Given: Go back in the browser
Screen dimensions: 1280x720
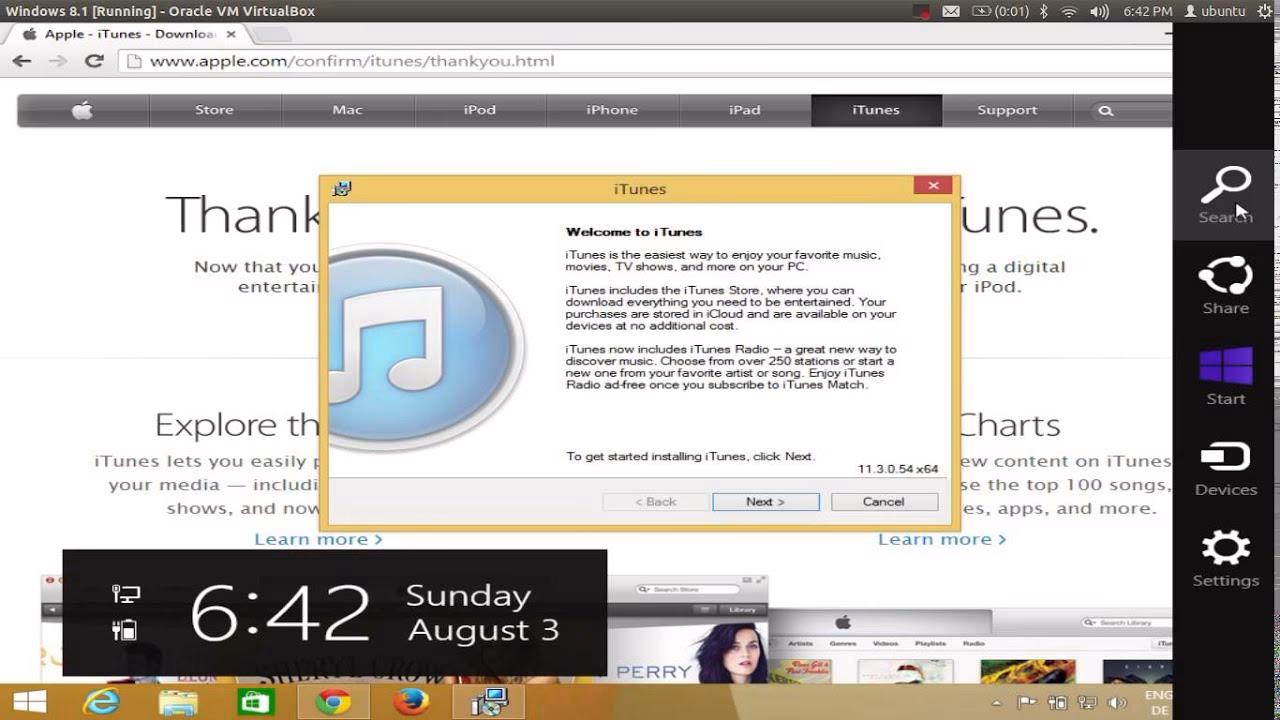Looking at the screenshot, I should pos(21,61).
